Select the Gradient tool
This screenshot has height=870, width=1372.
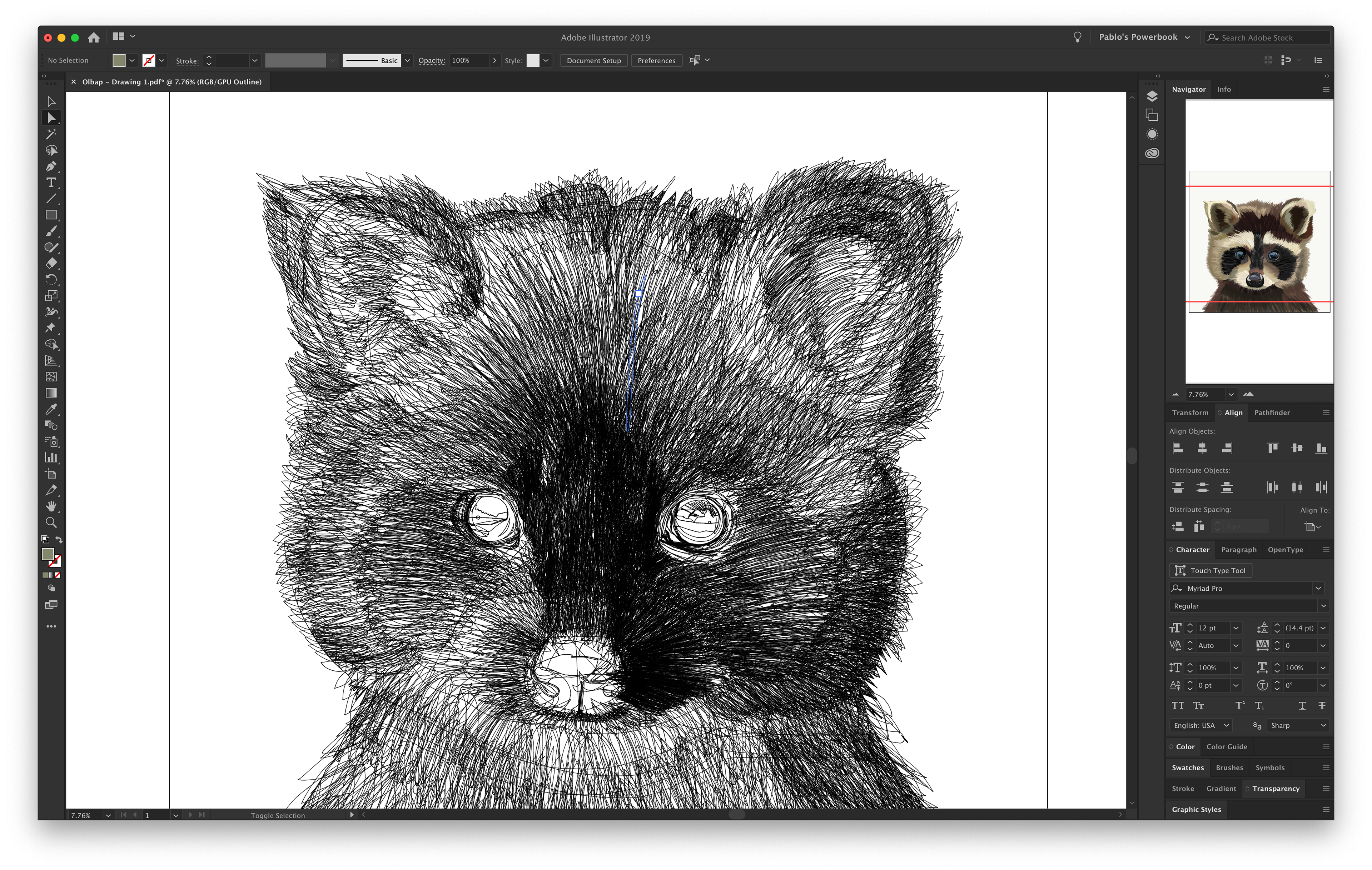click(x=51, y=393)
